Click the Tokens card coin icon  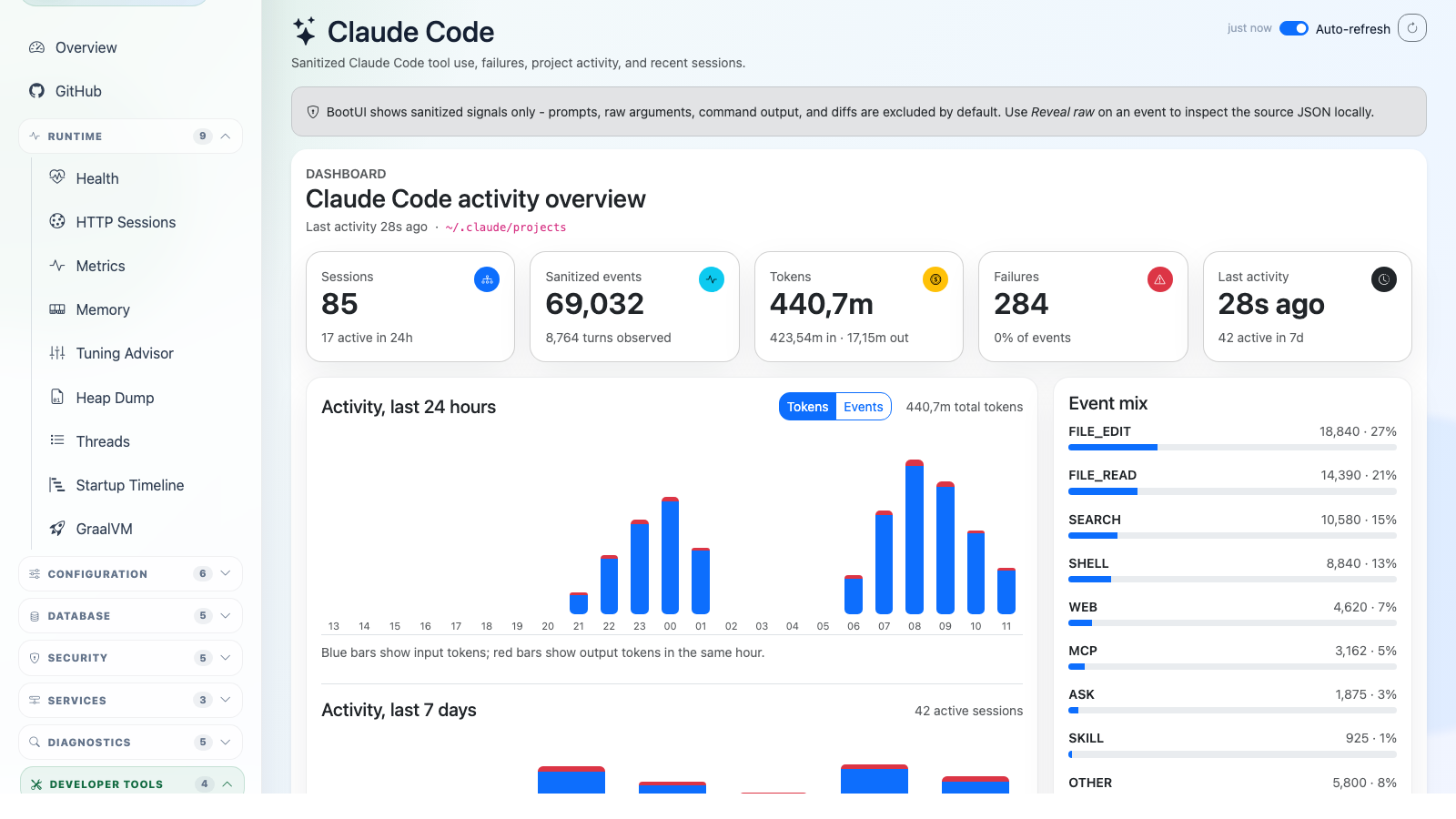pos(935,279)
